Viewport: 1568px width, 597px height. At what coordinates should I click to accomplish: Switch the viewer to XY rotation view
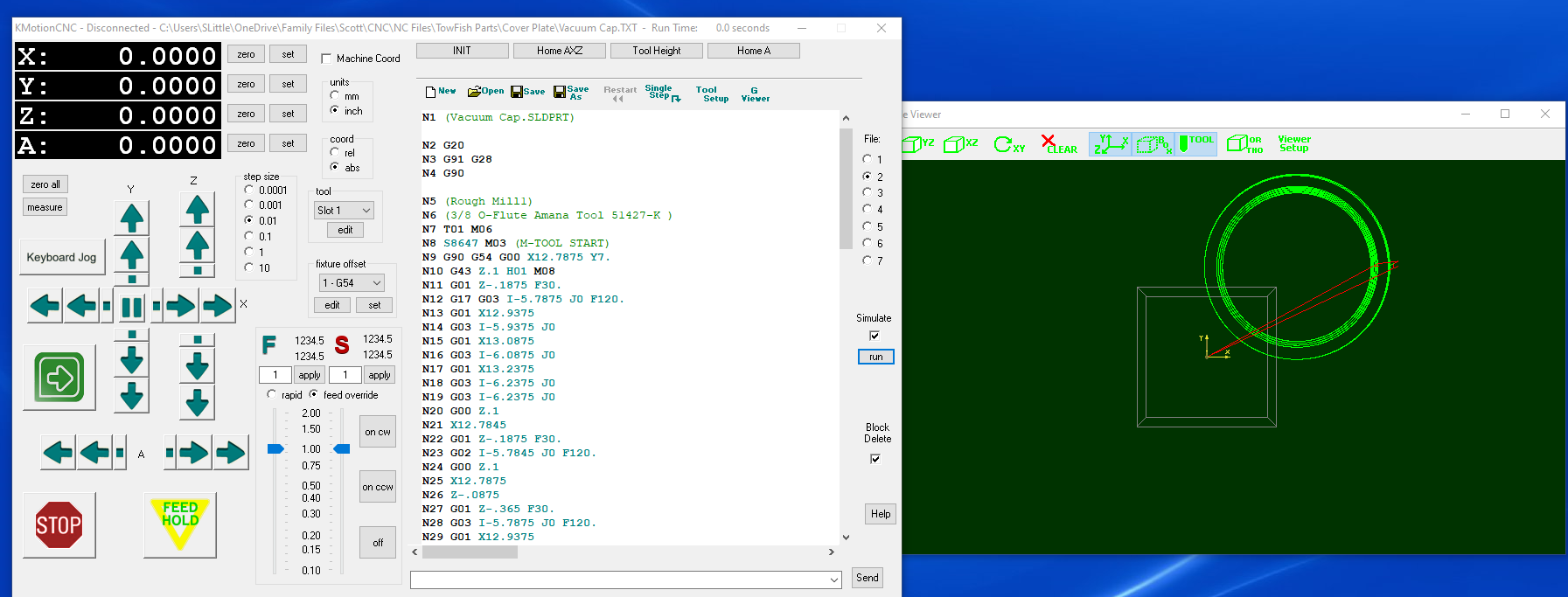pyautogui.click(x=1009, y=144)
